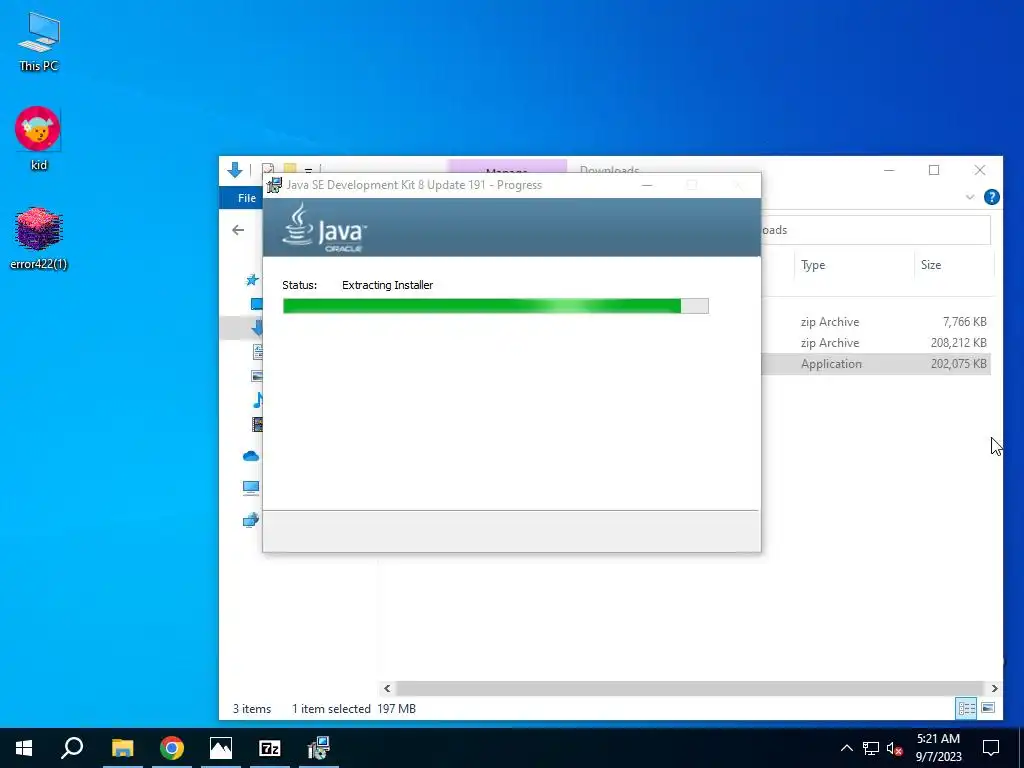The height and width of the screenshot is (768, 1024).
Task: Select This PC in Explorer sidebar
Action: click(x=251, y=487)
